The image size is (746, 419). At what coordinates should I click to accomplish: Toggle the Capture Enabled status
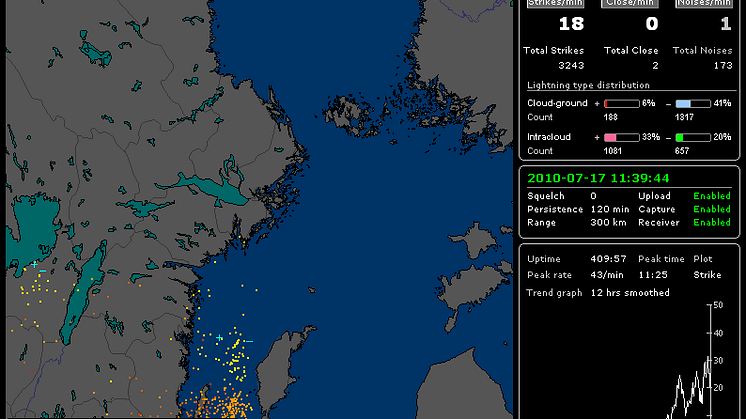711,209
